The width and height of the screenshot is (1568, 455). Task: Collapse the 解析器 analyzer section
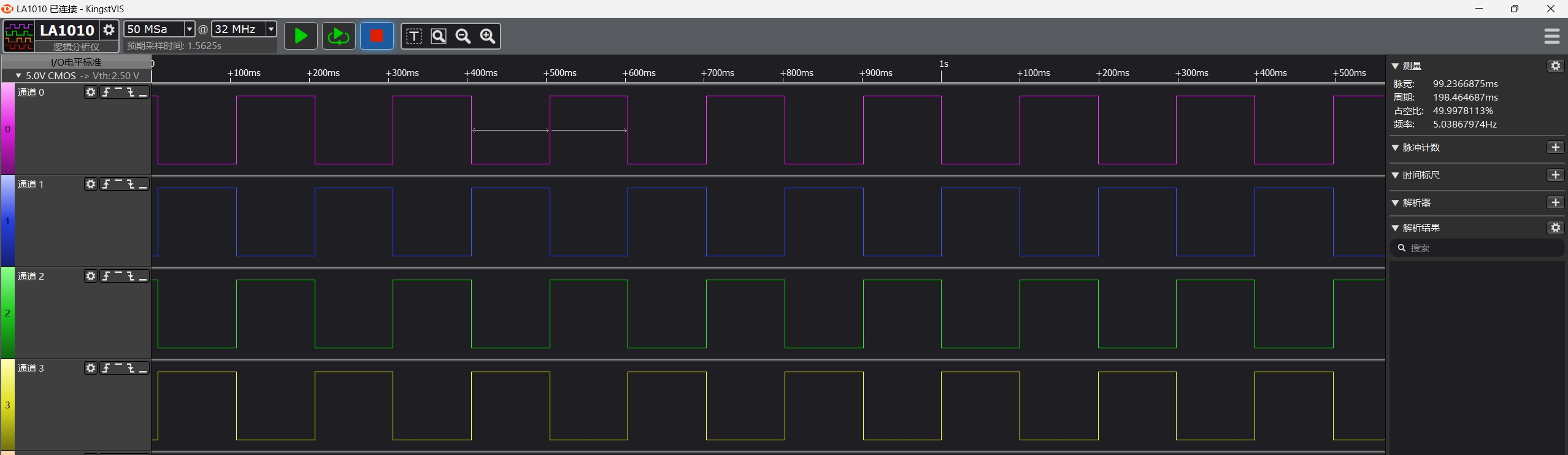[x=1396, y=202]
